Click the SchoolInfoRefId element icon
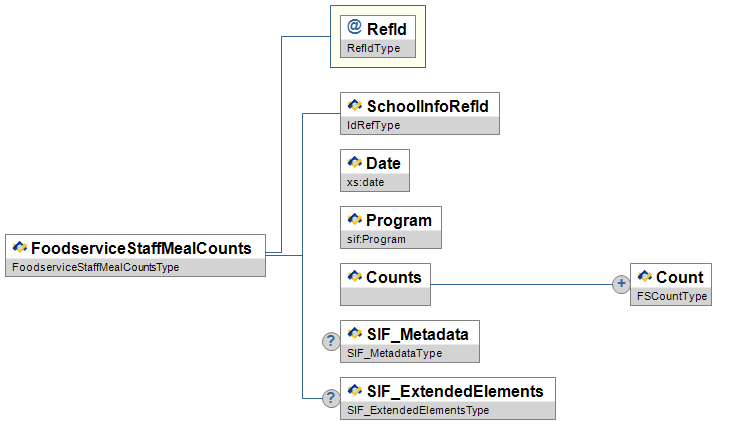This screenshot has width=734, height=424. (354, 106)
